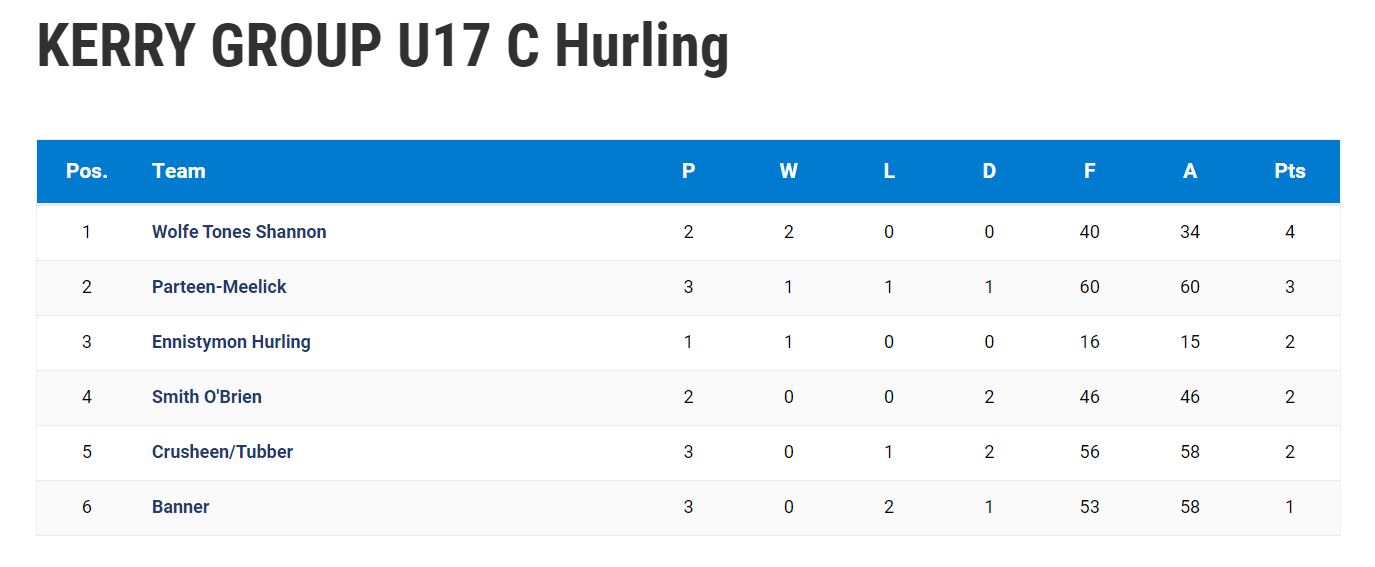Click the W column header
This screenshot has height=567, width=1375.
(789, 171)
